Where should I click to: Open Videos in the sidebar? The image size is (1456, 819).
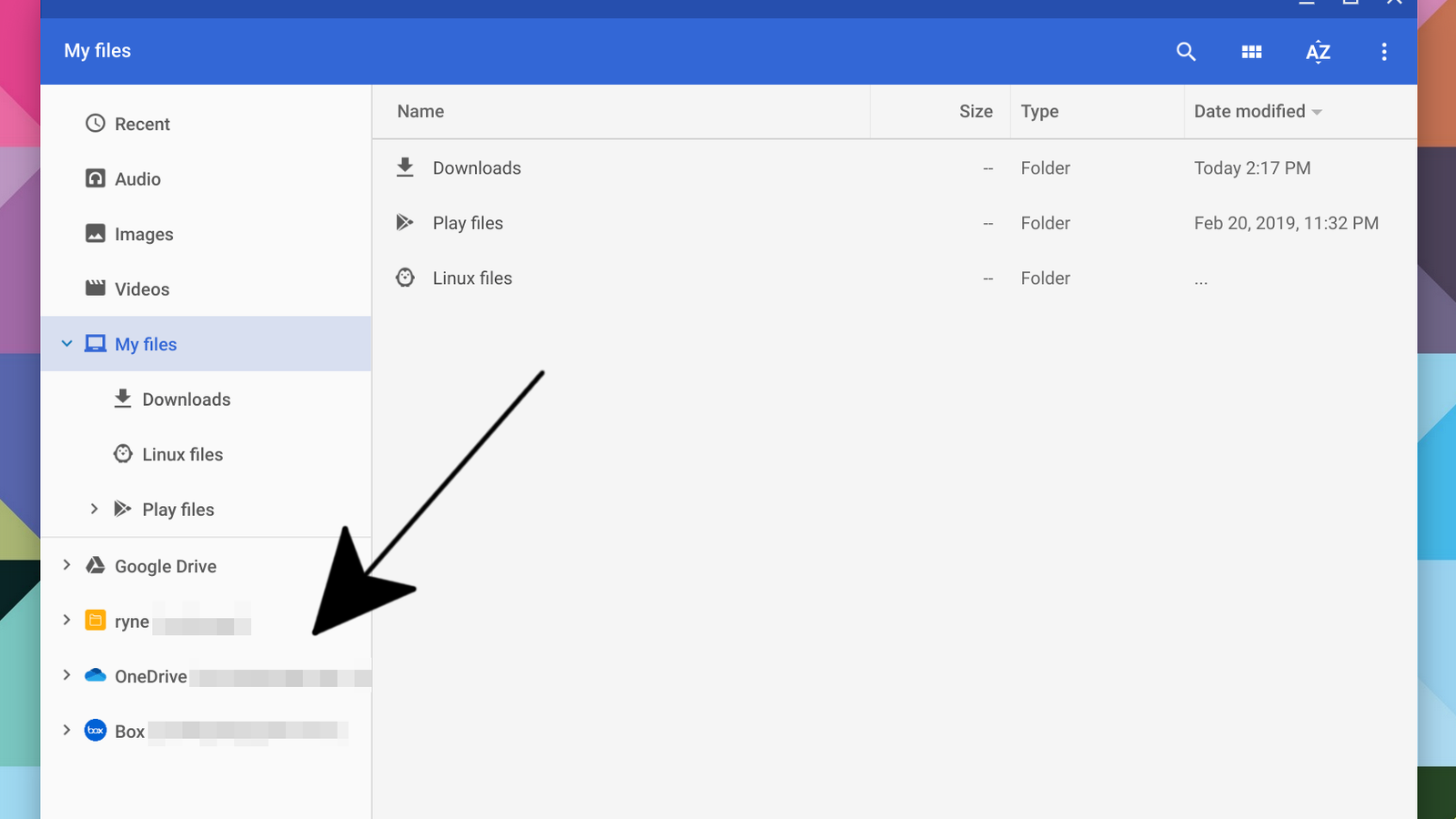206,289
